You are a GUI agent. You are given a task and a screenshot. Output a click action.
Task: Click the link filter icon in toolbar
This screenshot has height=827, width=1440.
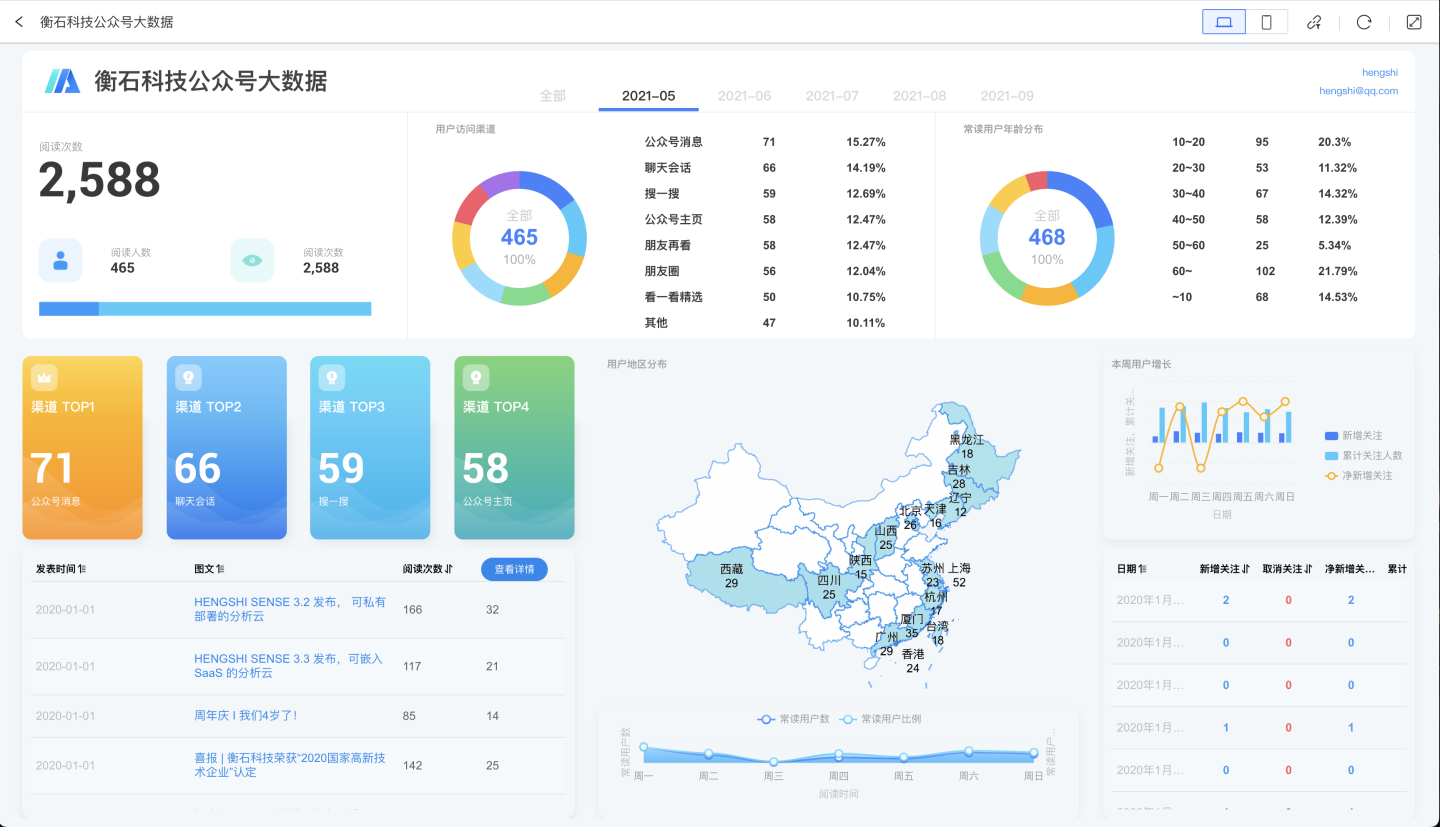pos(1314,22)
